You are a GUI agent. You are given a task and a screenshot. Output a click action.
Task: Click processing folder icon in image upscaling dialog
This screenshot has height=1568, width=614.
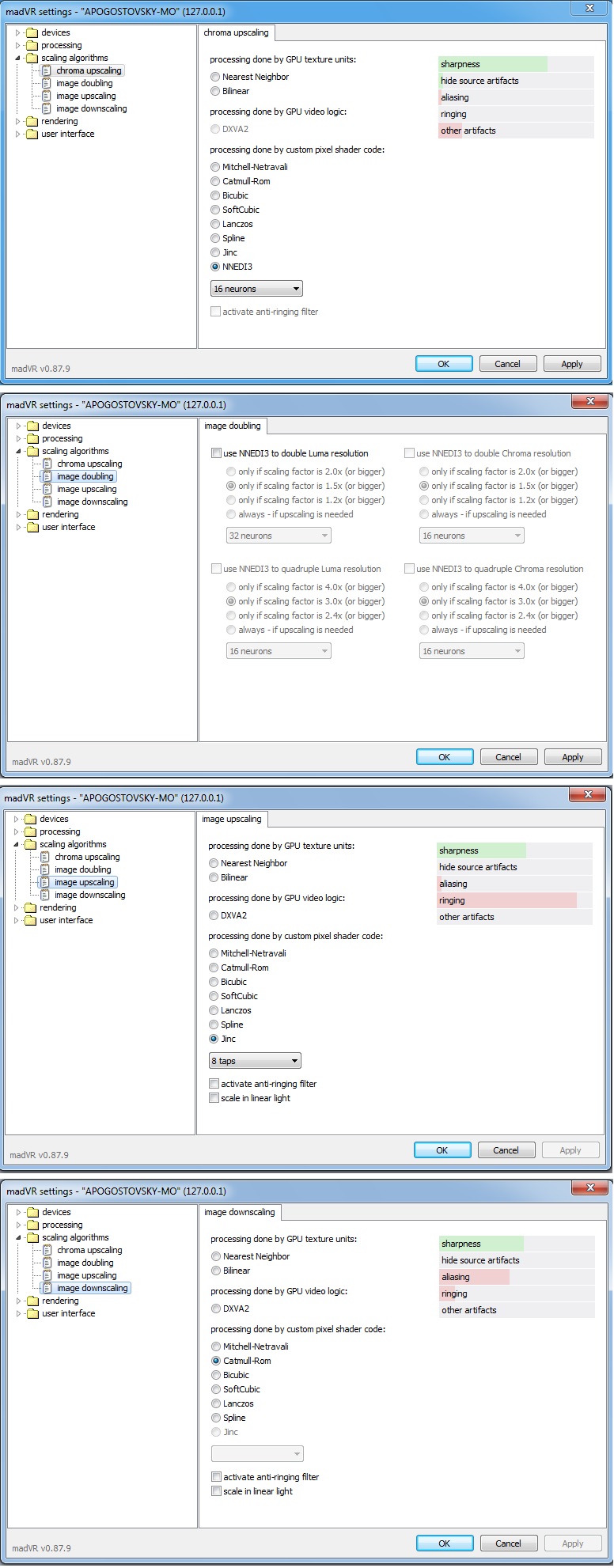pos(30,831)
